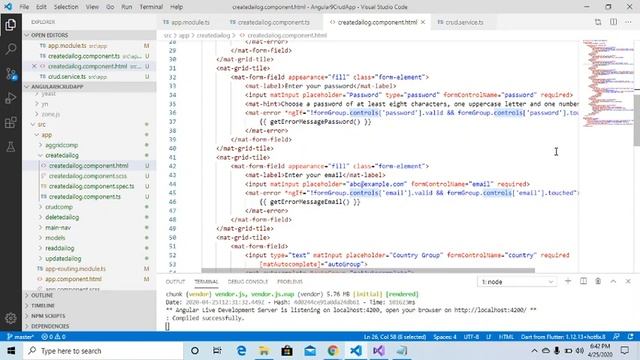Open the Mail app from taskbar
Image resolution: width=640 pixels, height=360 pixels.
pyautogui.click(x=310, y=351)
